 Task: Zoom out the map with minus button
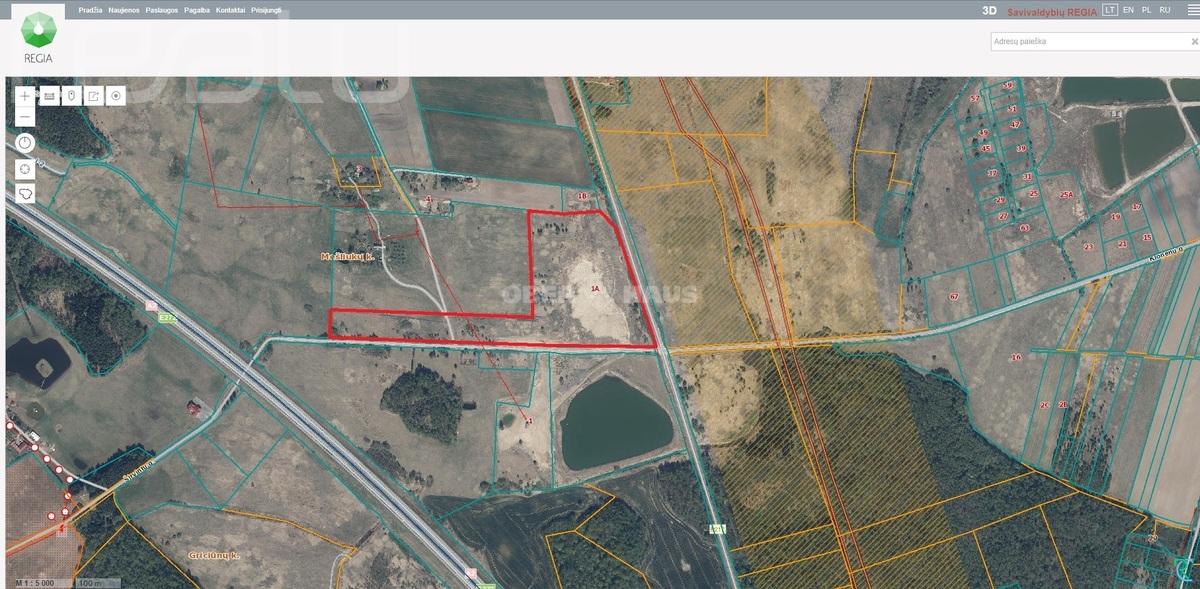pyautogui.click(x=25, y=117)
